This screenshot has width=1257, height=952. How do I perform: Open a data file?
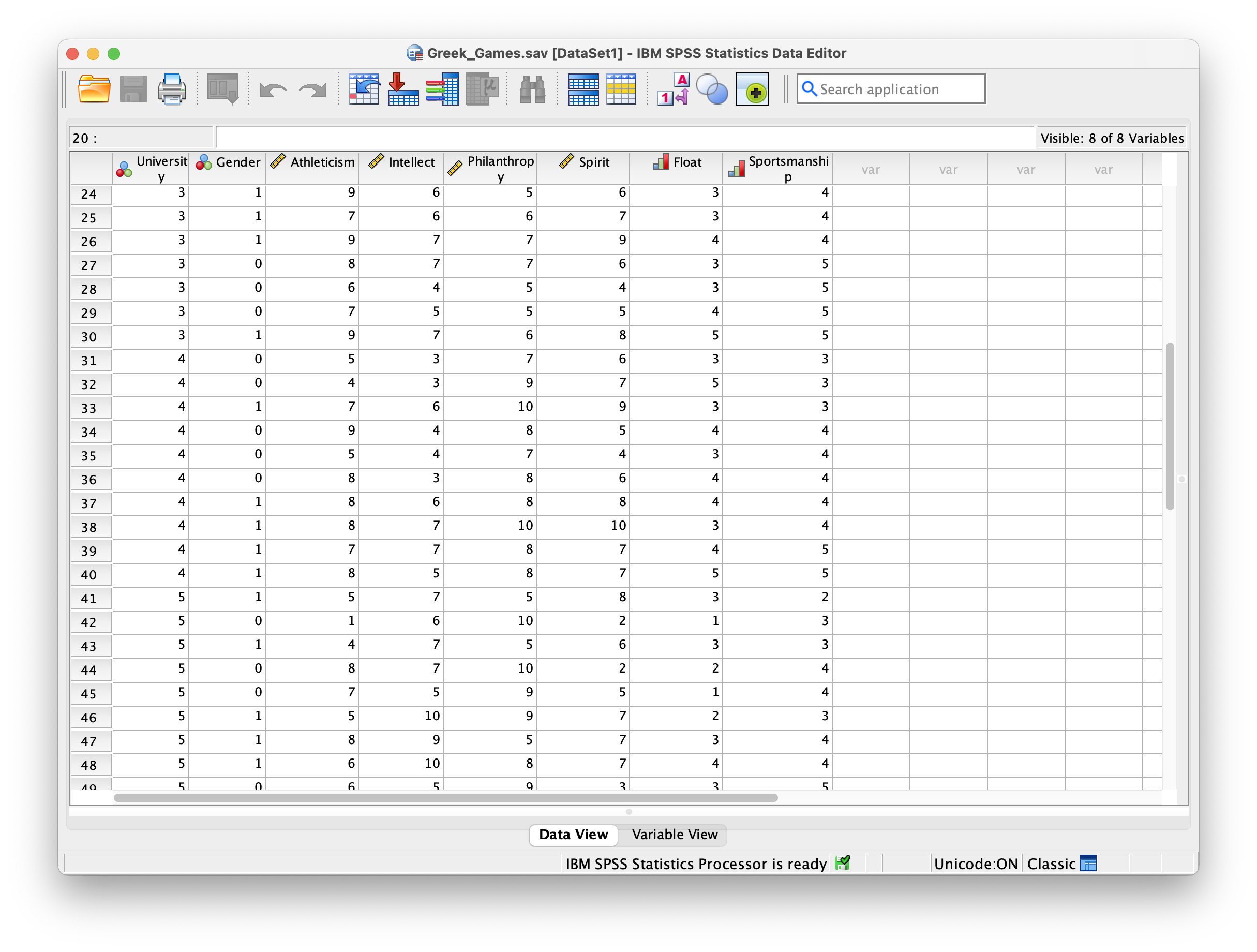coord(94,88)
